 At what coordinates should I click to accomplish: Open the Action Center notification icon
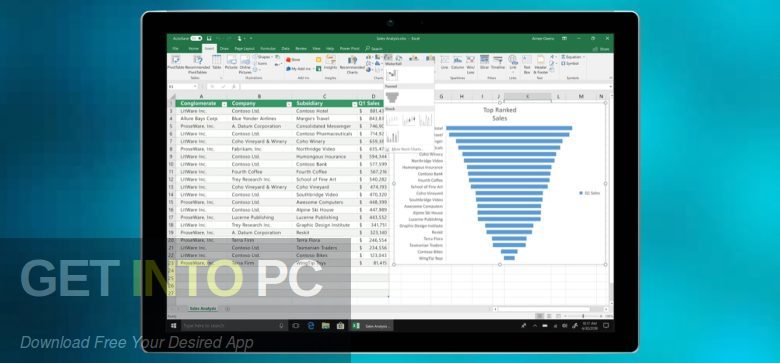(x=606, y=326)
